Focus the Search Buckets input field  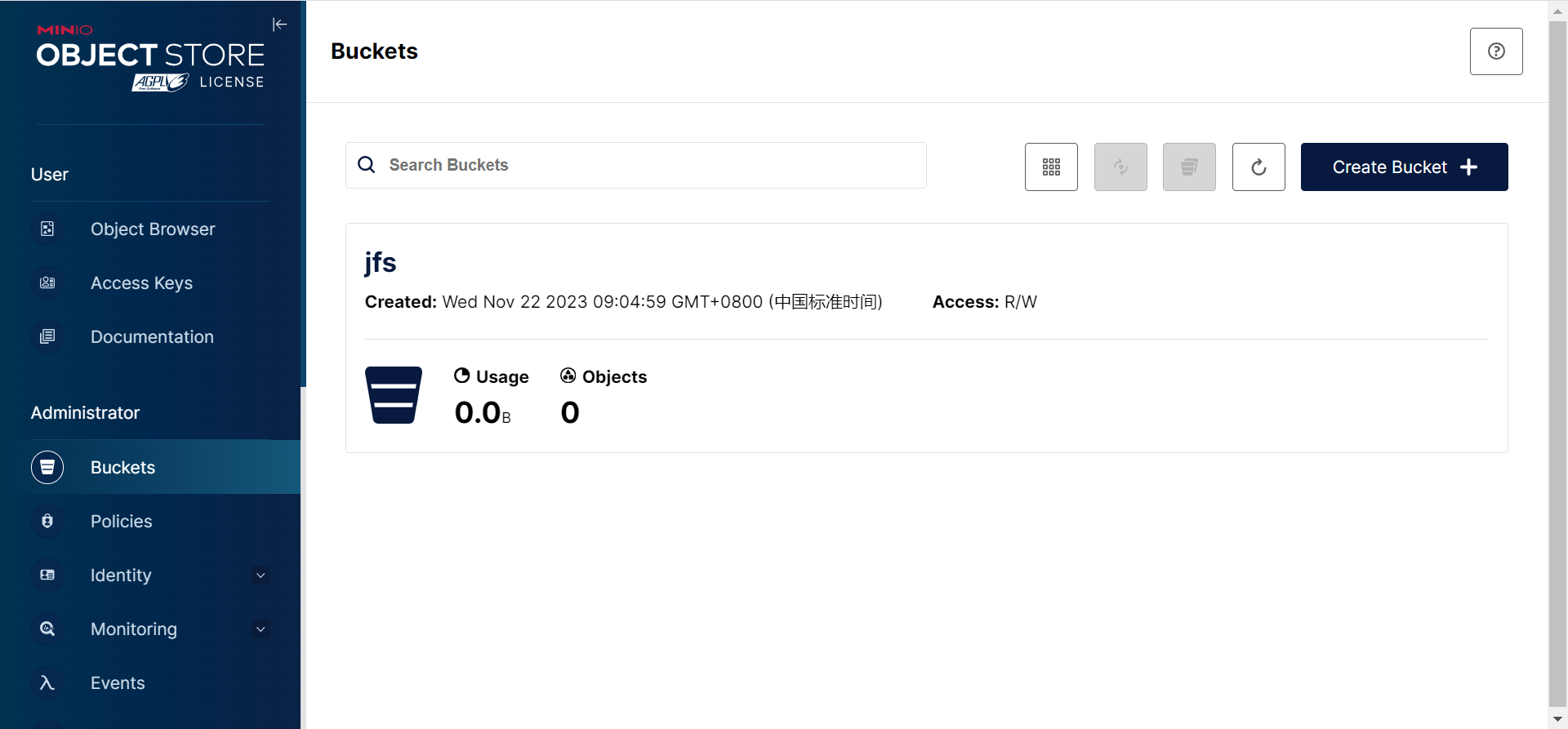click(x=636, y=165)
